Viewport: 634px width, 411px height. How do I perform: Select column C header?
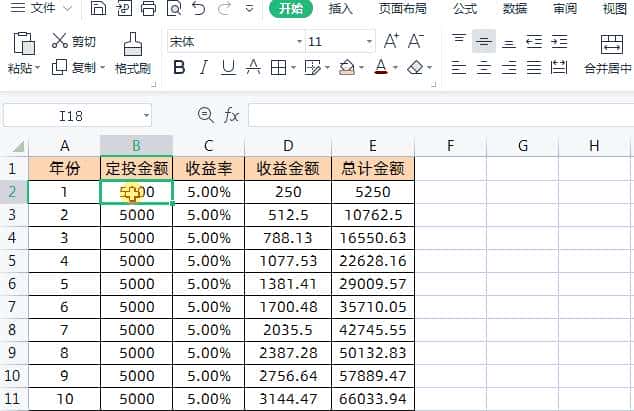tap(209, 146)
